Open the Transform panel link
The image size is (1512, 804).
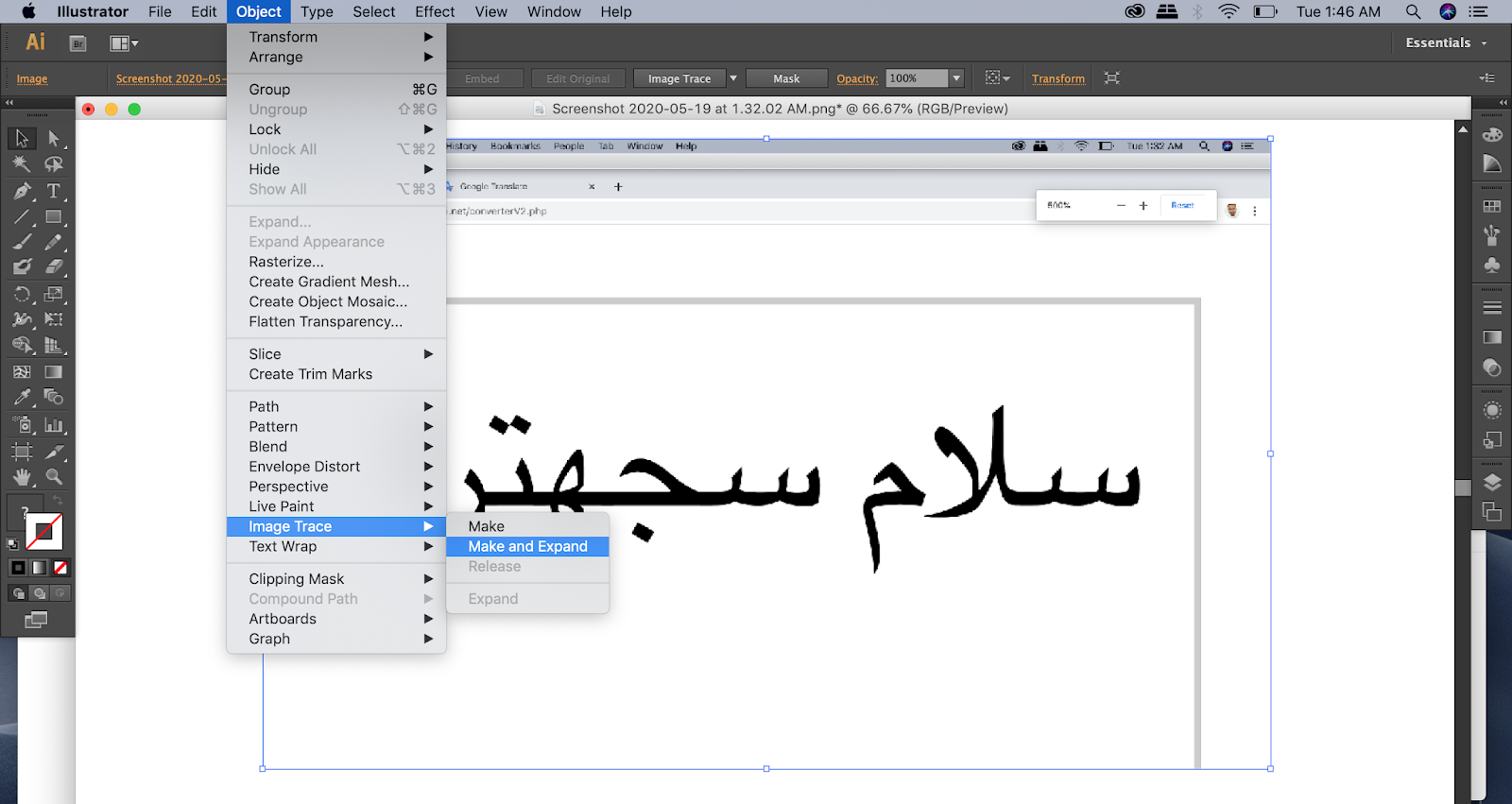[1058, 78]
